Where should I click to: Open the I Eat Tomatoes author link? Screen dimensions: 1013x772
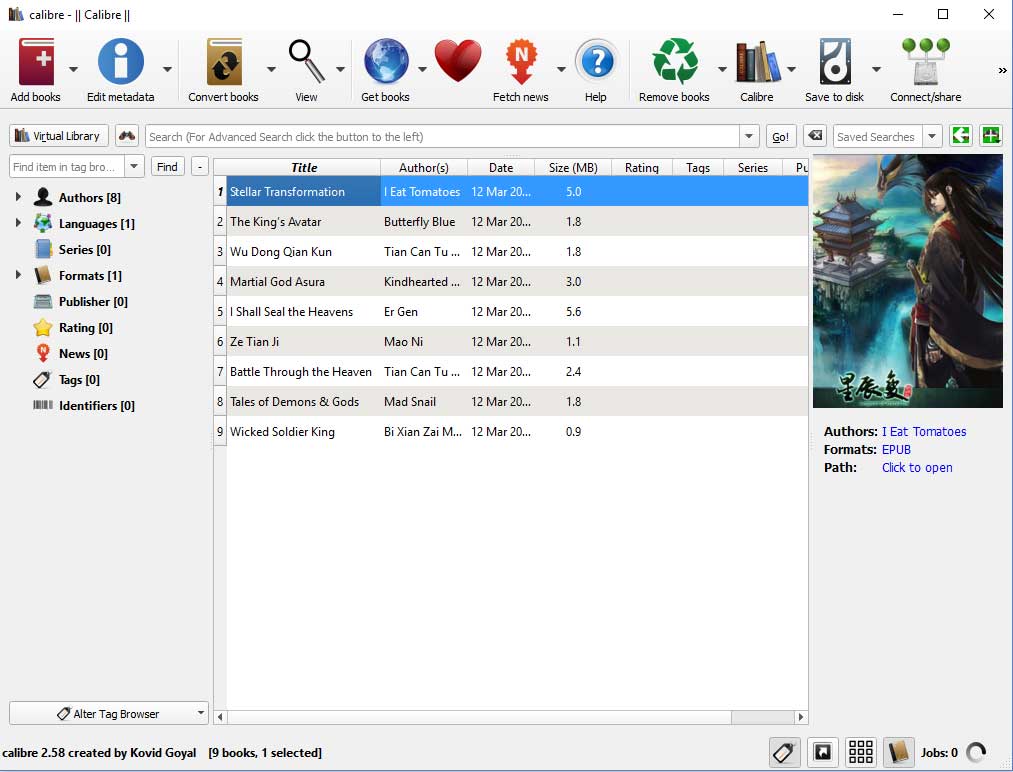[x=924, y=432]
